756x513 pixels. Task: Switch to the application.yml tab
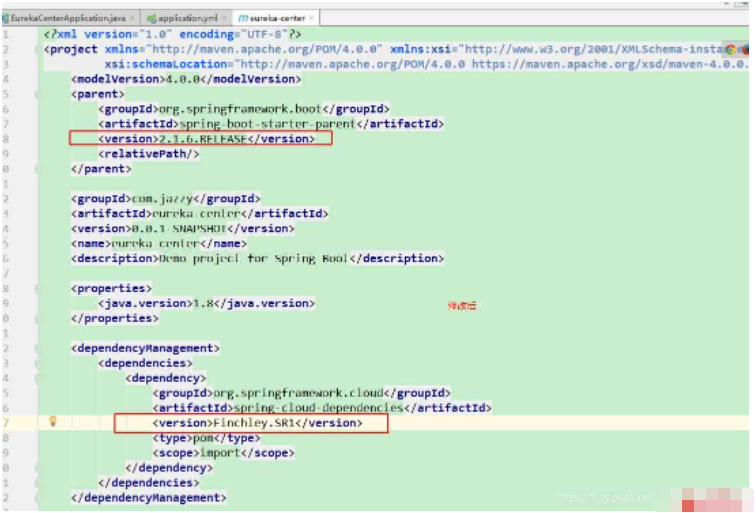coord(187,18)
